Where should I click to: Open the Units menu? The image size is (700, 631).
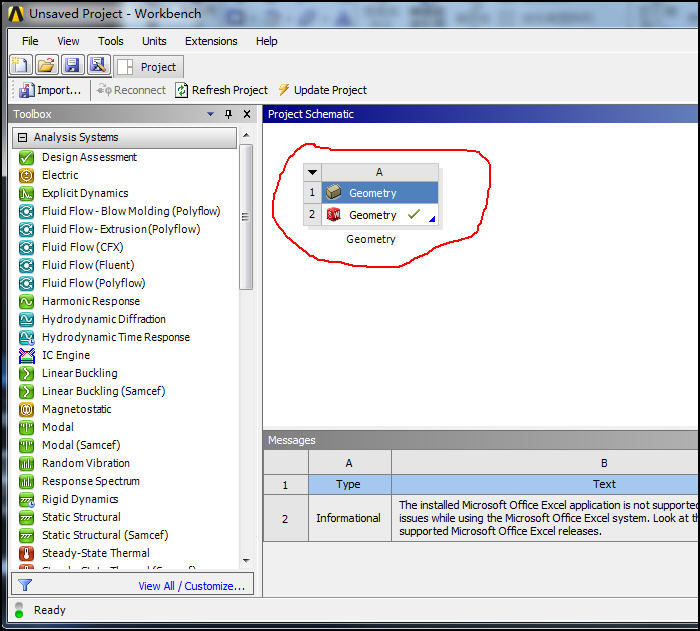point(154,41)
